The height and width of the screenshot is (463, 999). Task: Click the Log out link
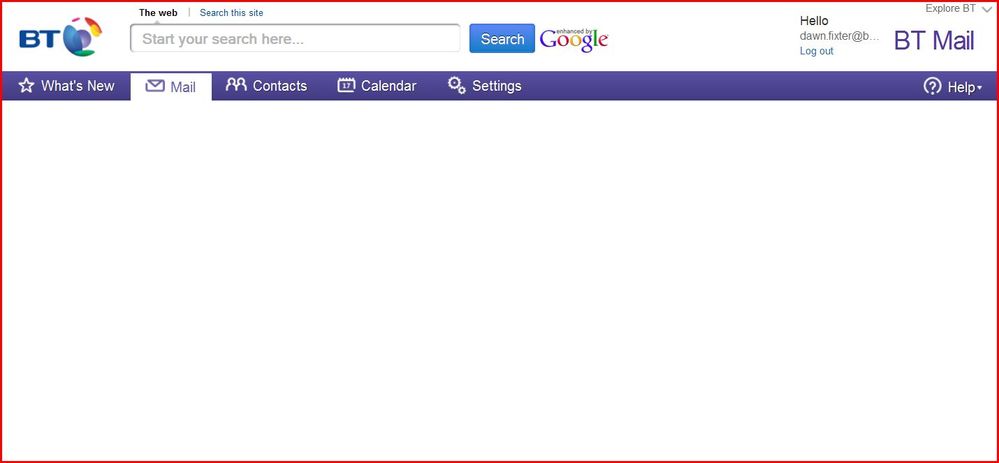click(x=816, y=51)
